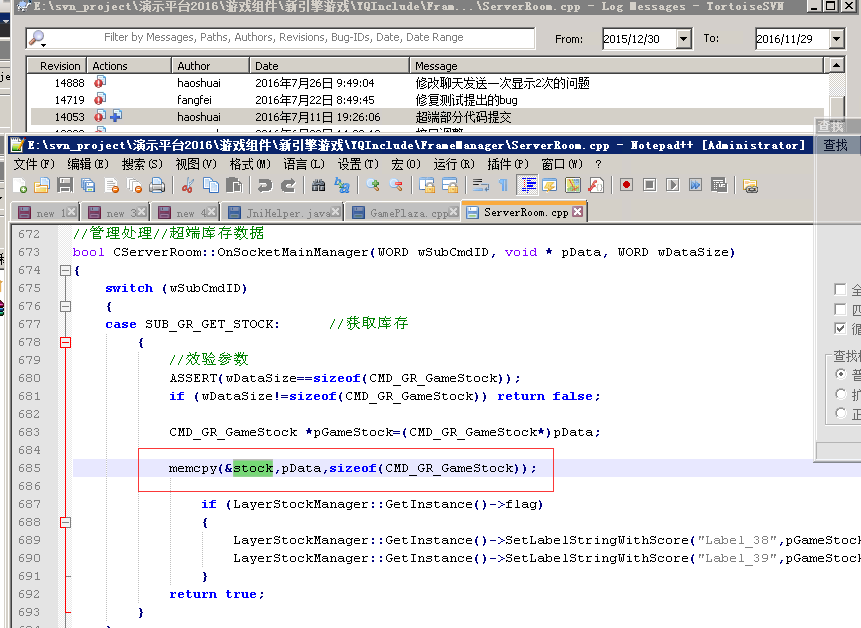This screenshot has width=861, height=628.
Task: Open the To date dropdown in Log Messages
Action: coord(836,39)
